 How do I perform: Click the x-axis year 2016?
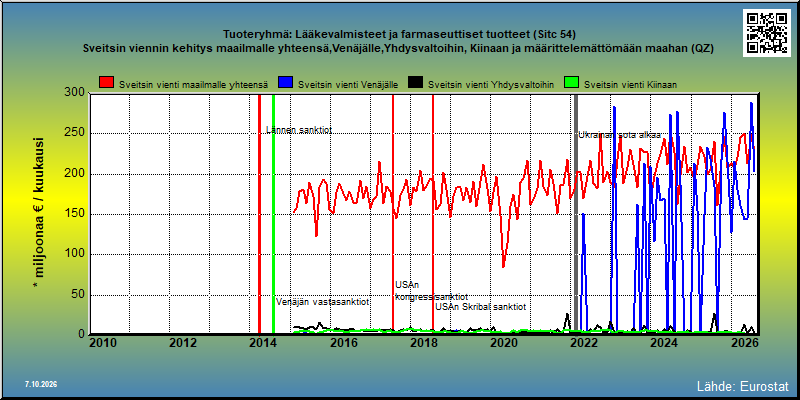344,342
